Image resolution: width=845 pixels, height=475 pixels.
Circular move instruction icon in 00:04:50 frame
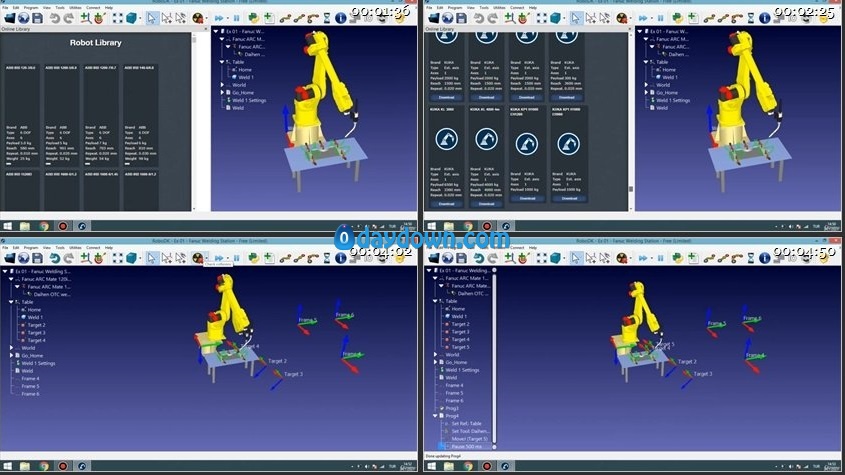coord(737,258)
